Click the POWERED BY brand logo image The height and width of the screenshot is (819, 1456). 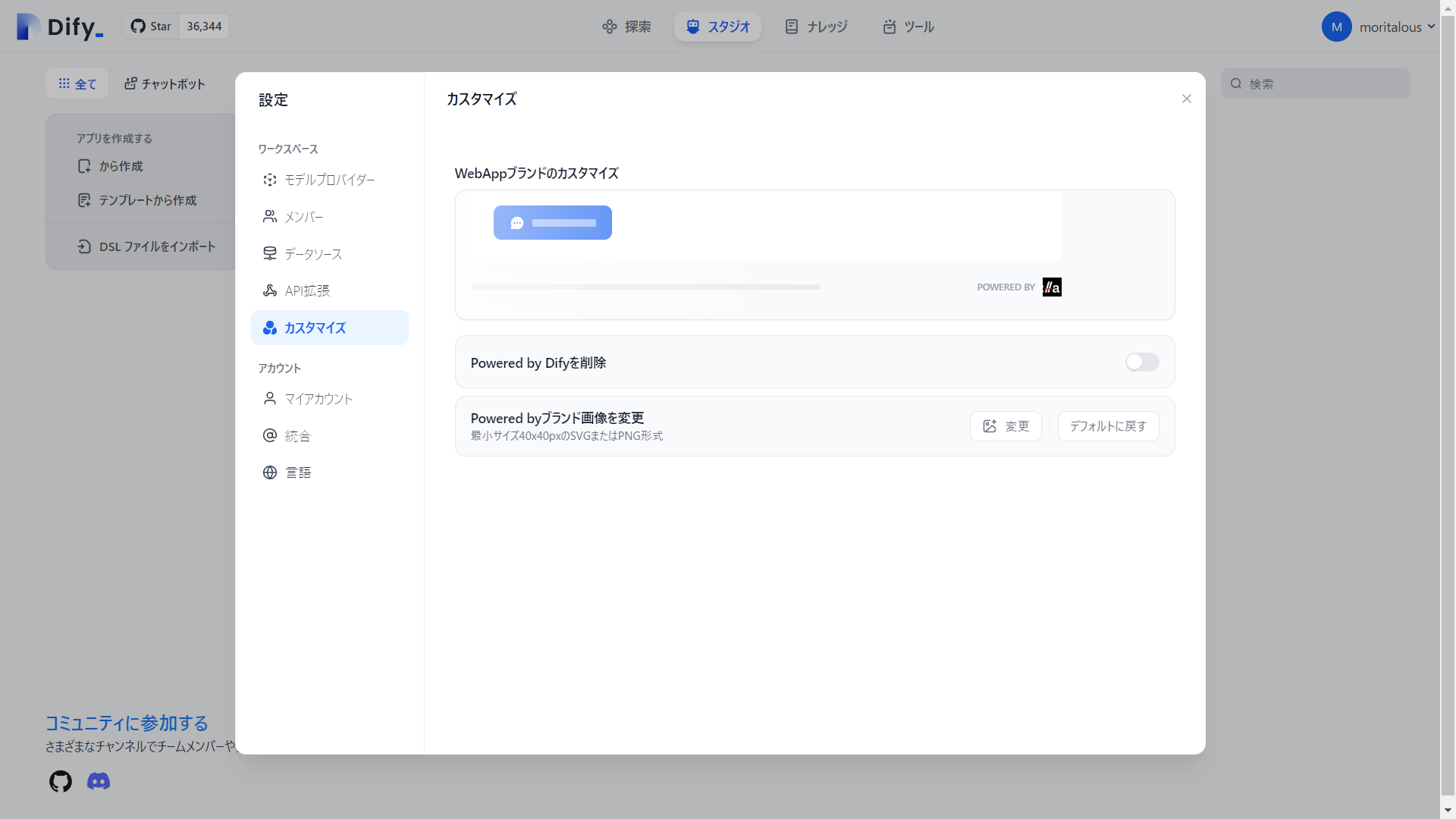tap(1052, 287)
